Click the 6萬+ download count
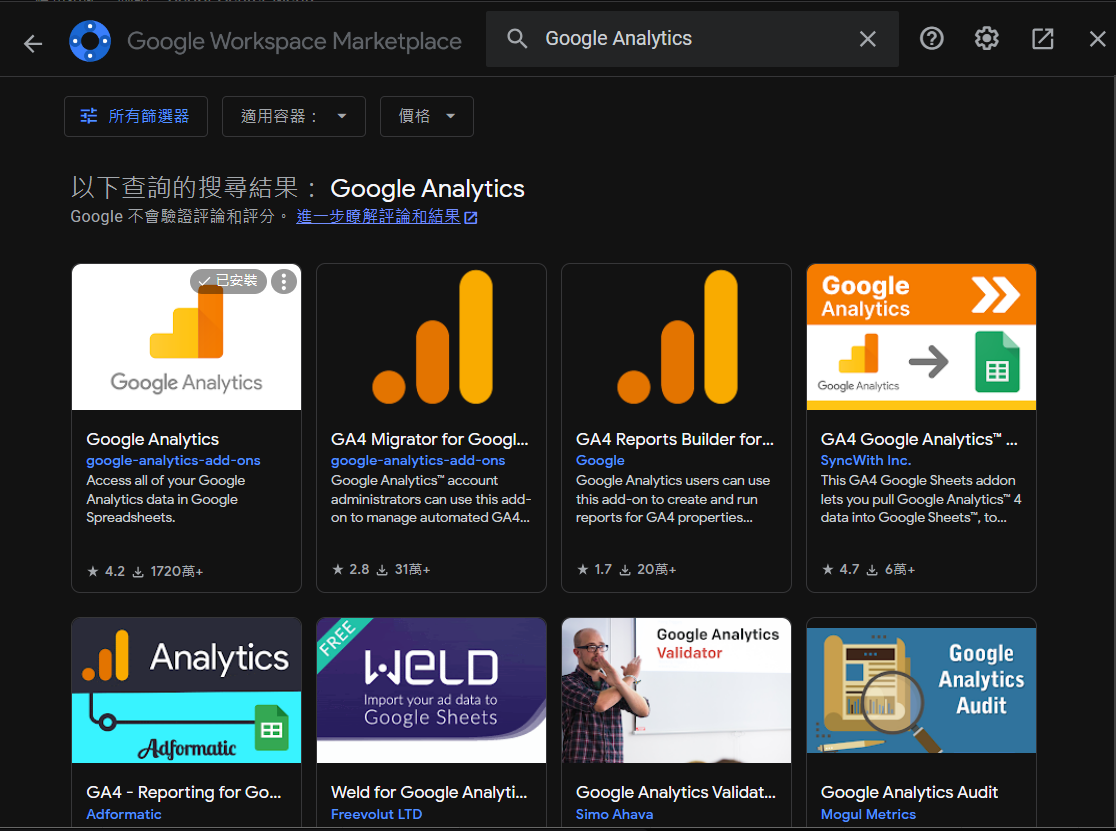The width and height of the screenshot is (1116, 831). 890,569
